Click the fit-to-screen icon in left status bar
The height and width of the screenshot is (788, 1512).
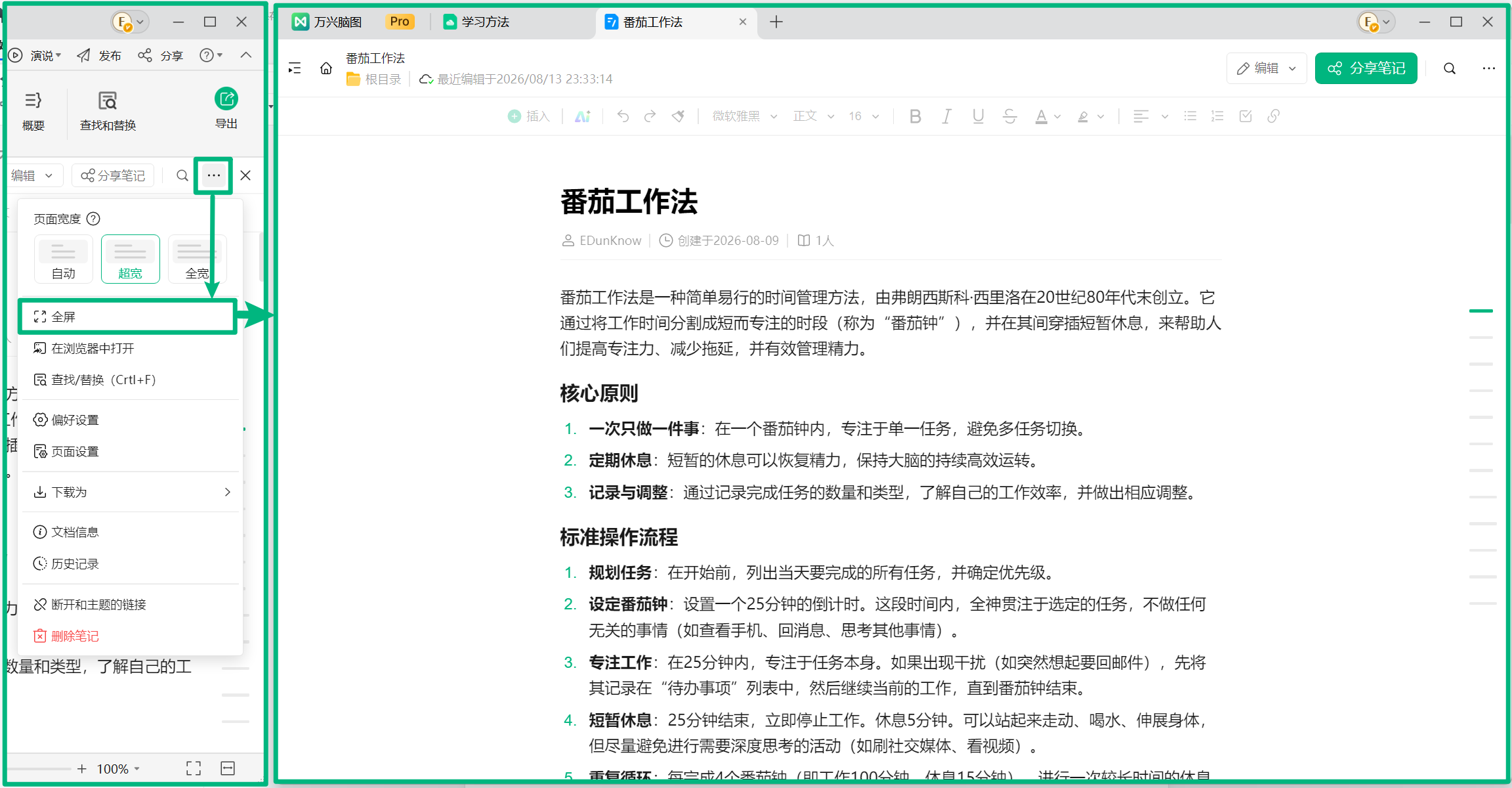coord(194,768)
